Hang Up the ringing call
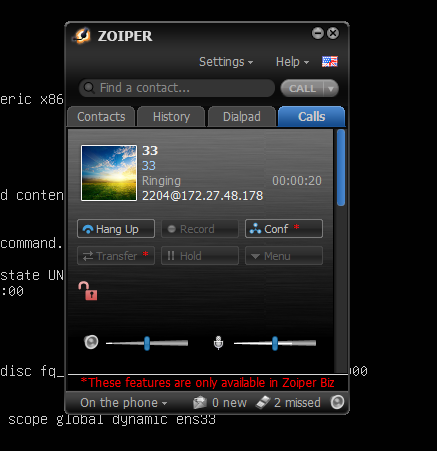Image resolution: width=437 pixels, height=451 pixels. coord(116,229)
